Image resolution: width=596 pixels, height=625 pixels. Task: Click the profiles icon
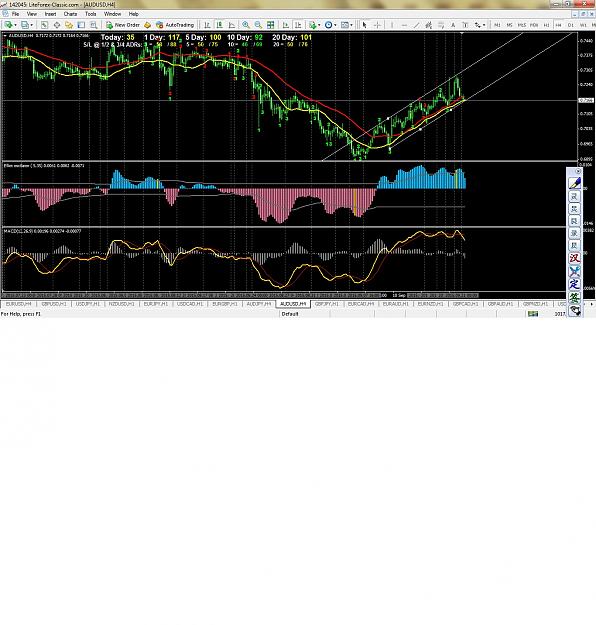[25, 25]
